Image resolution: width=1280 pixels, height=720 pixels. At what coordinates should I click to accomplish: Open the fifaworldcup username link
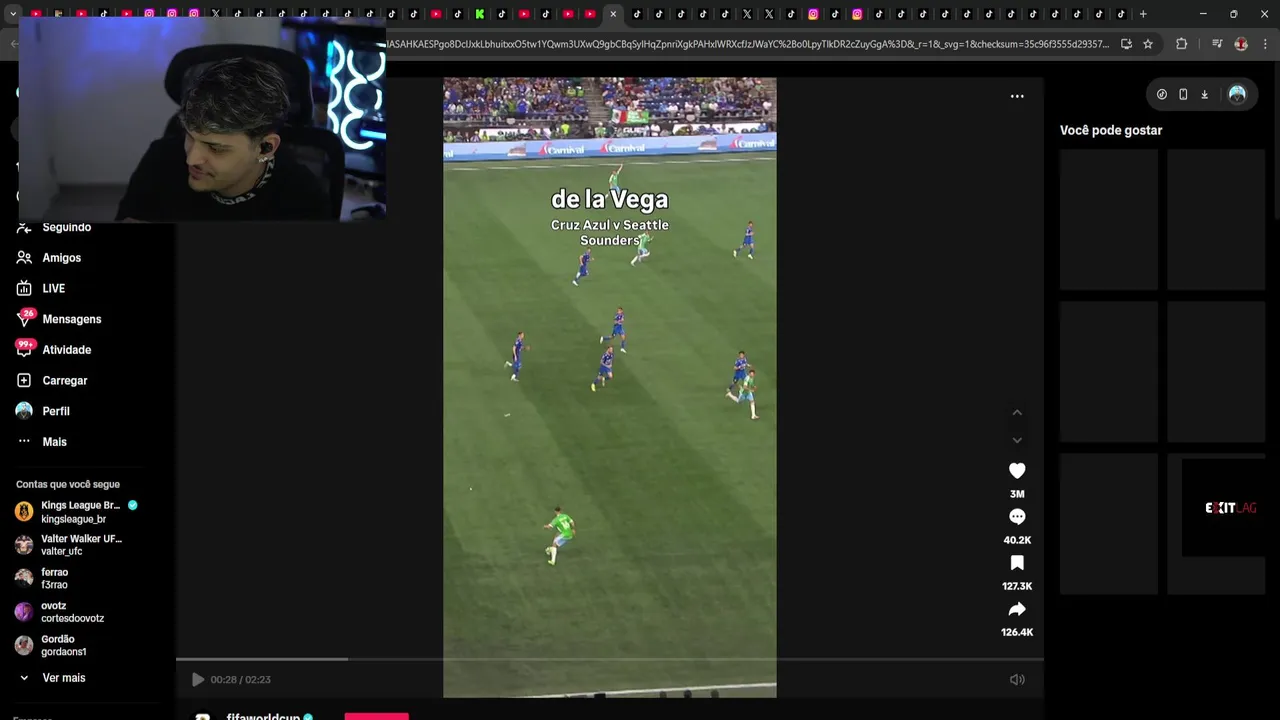click(x=263, y=716)
